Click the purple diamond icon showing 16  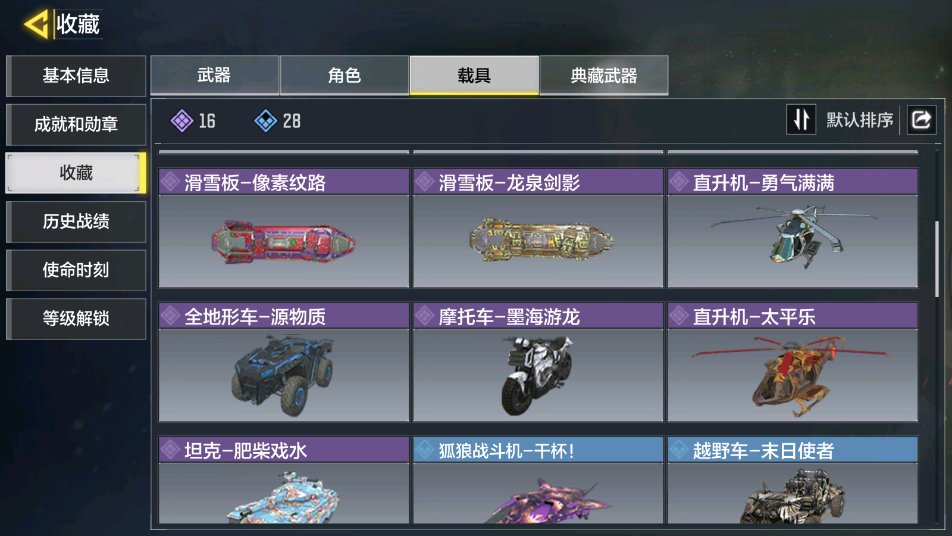[x=182, y=121]
